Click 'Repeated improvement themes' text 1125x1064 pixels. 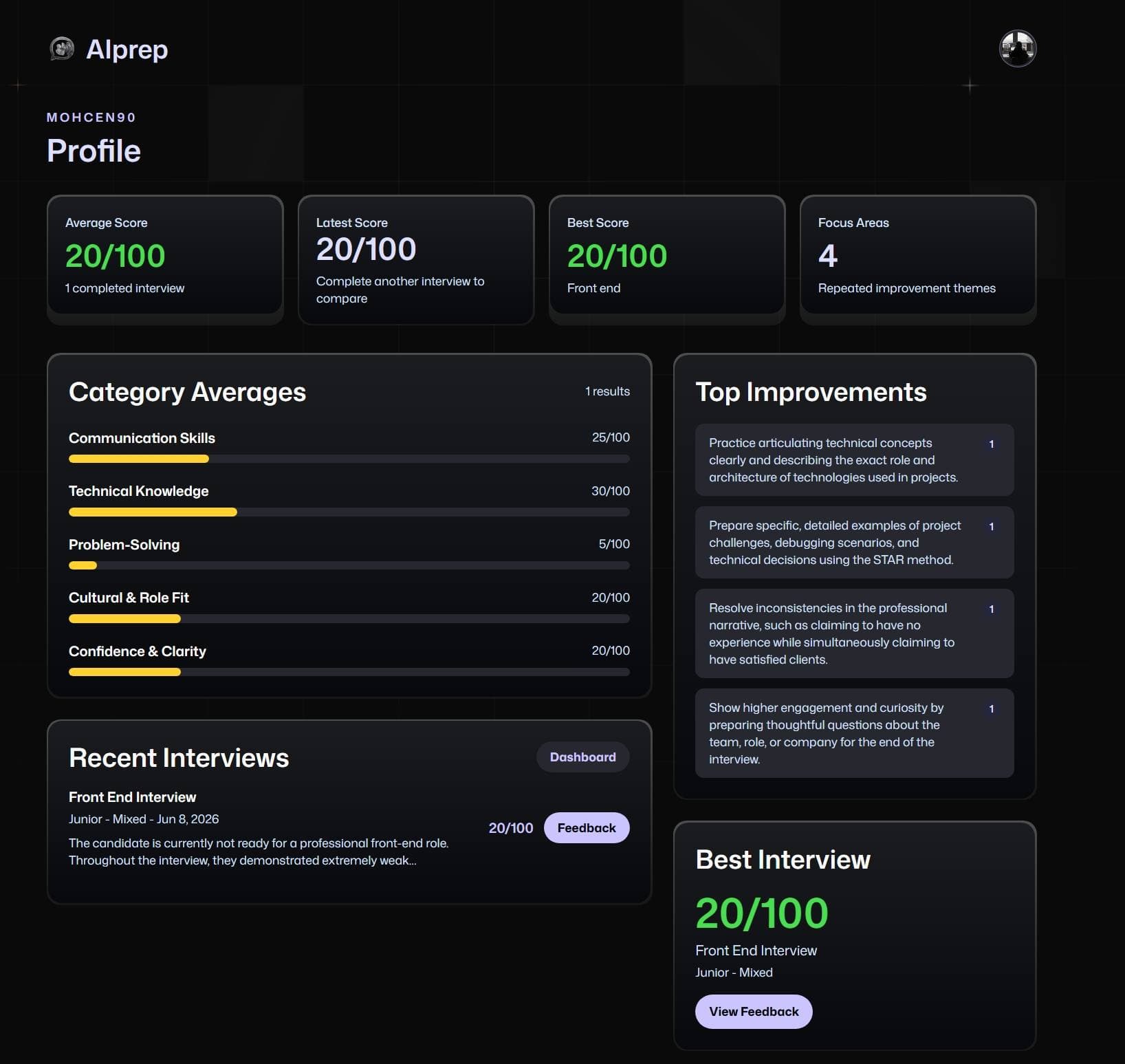coord(906,287)
